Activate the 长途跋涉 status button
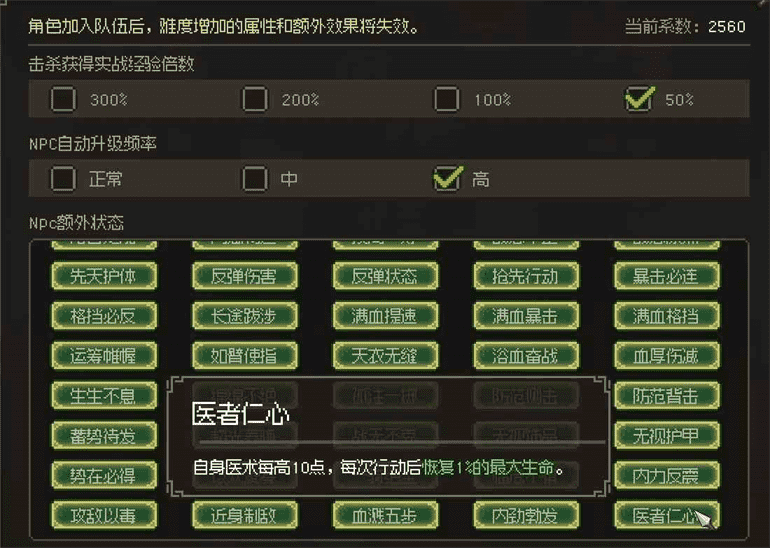Viewport: 770px width, 548px height. [245, 316]
